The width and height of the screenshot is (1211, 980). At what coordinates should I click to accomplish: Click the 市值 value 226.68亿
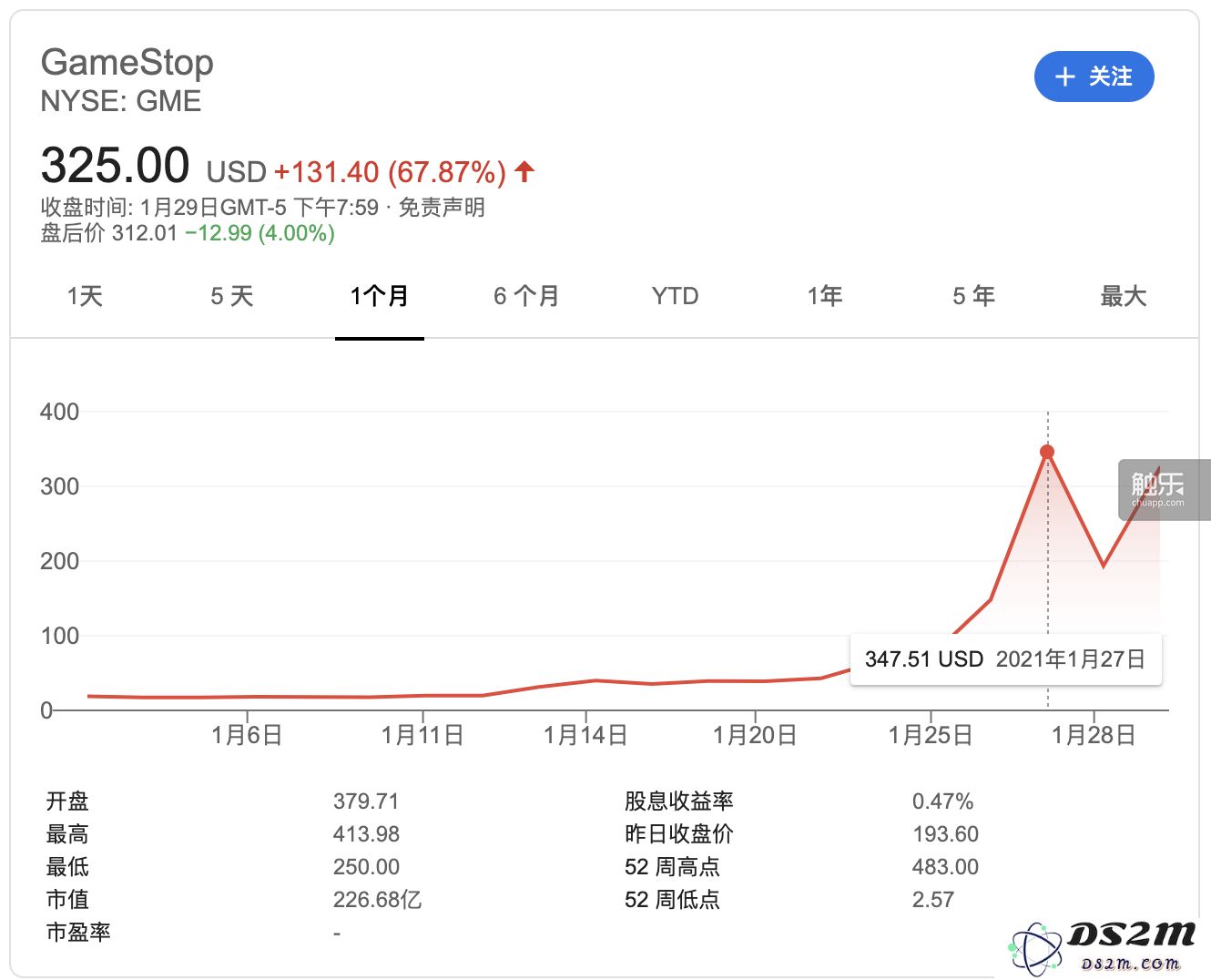tap(377, 900)
